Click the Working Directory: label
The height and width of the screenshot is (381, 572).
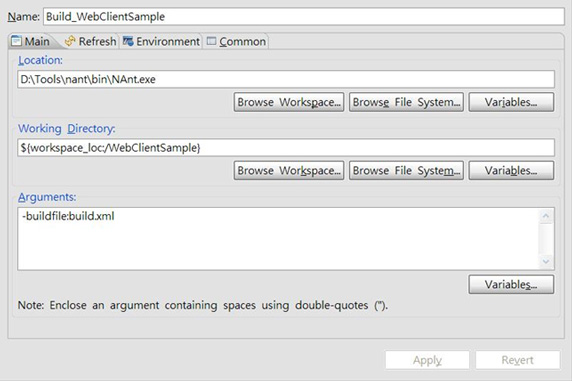pos(67,128)
